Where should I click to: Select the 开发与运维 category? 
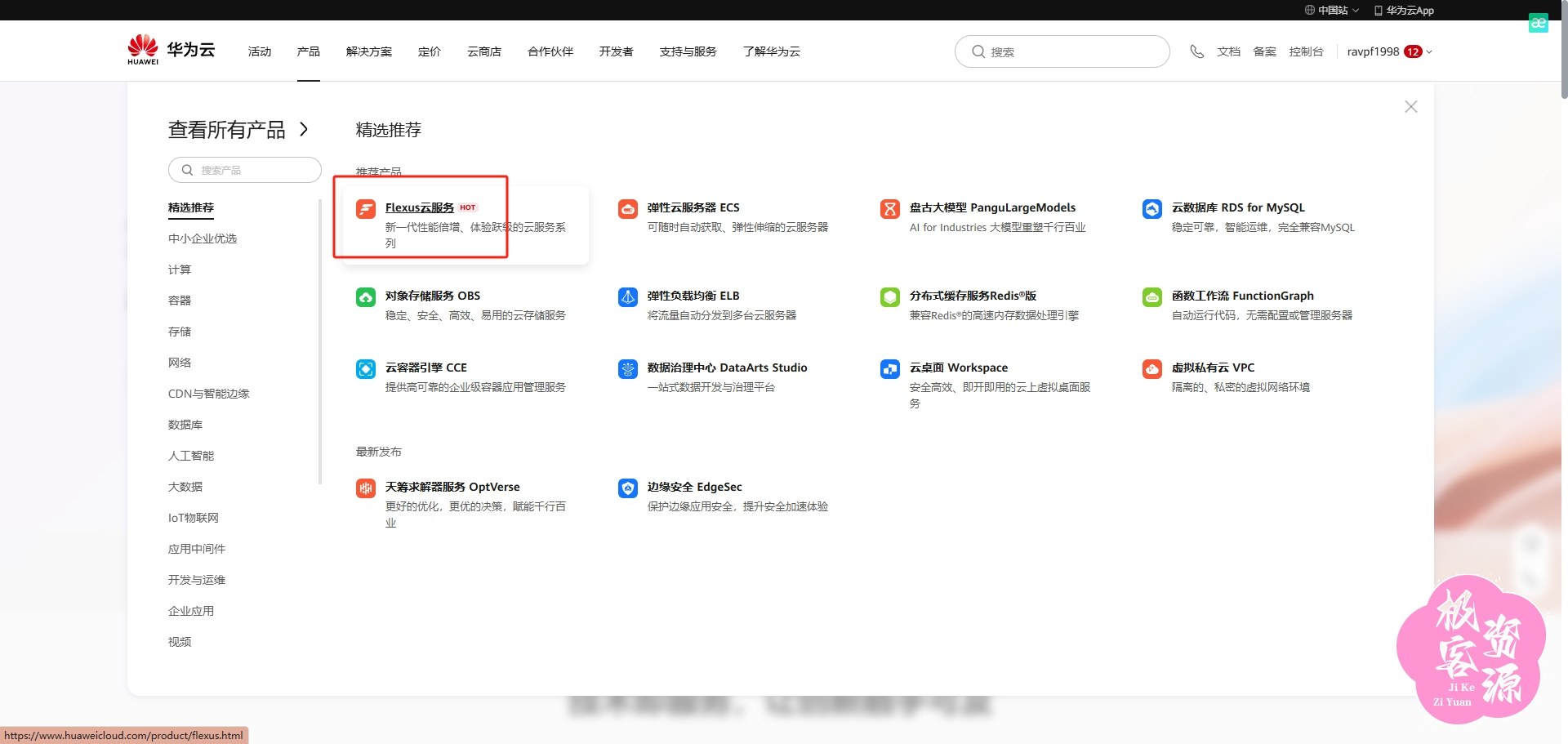[197, 580]
